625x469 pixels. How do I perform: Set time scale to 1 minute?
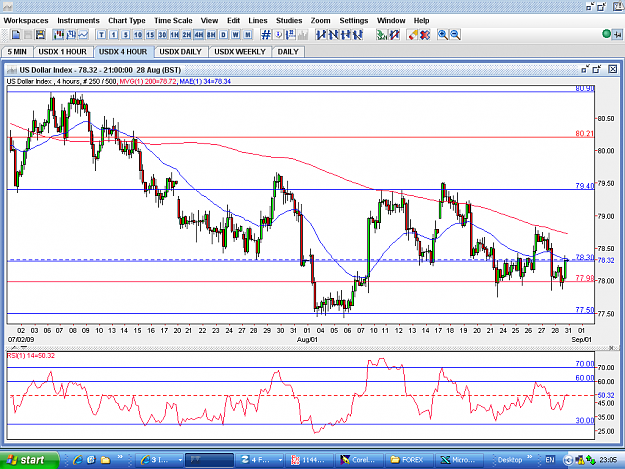click(114, 35)
